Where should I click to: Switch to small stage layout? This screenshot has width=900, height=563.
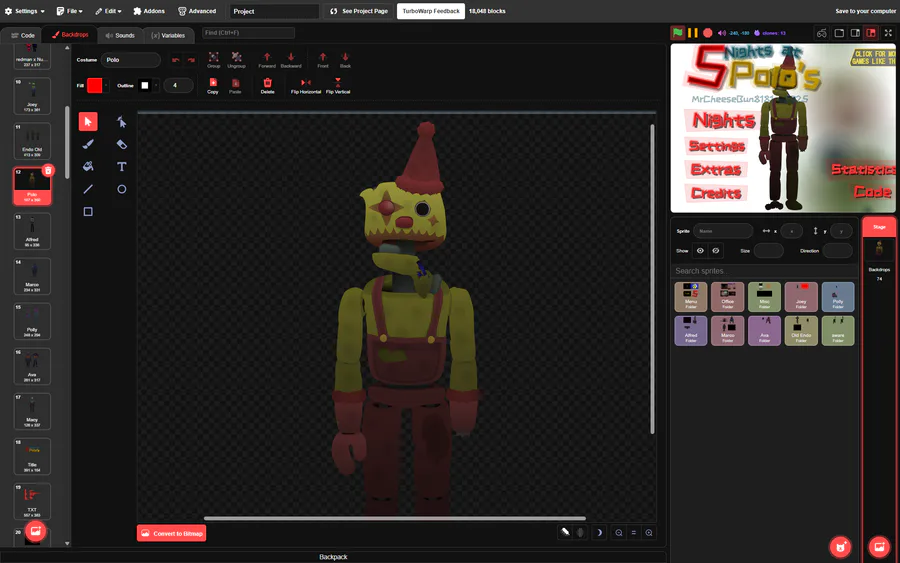[855, 33]
